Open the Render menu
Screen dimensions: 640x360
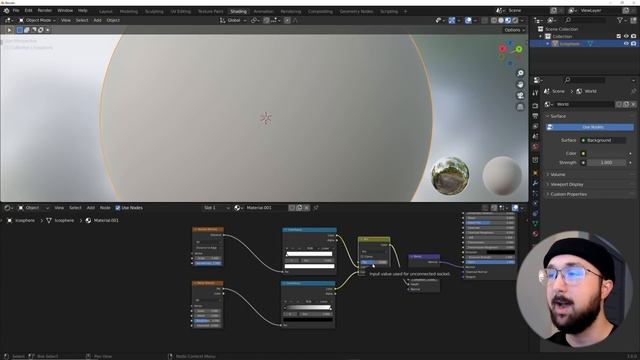pos(45,11)
